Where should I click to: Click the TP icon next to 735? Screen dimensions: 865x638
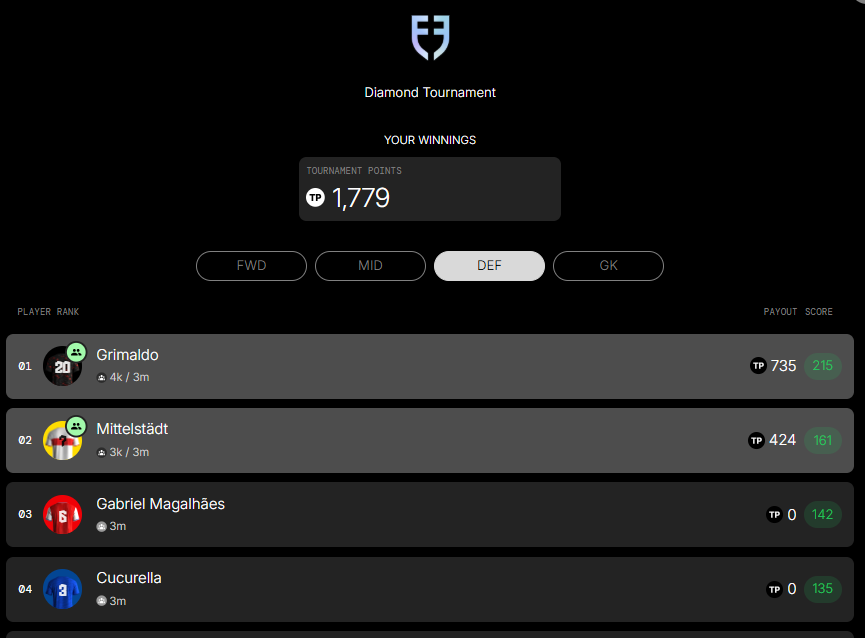point(759,366)
